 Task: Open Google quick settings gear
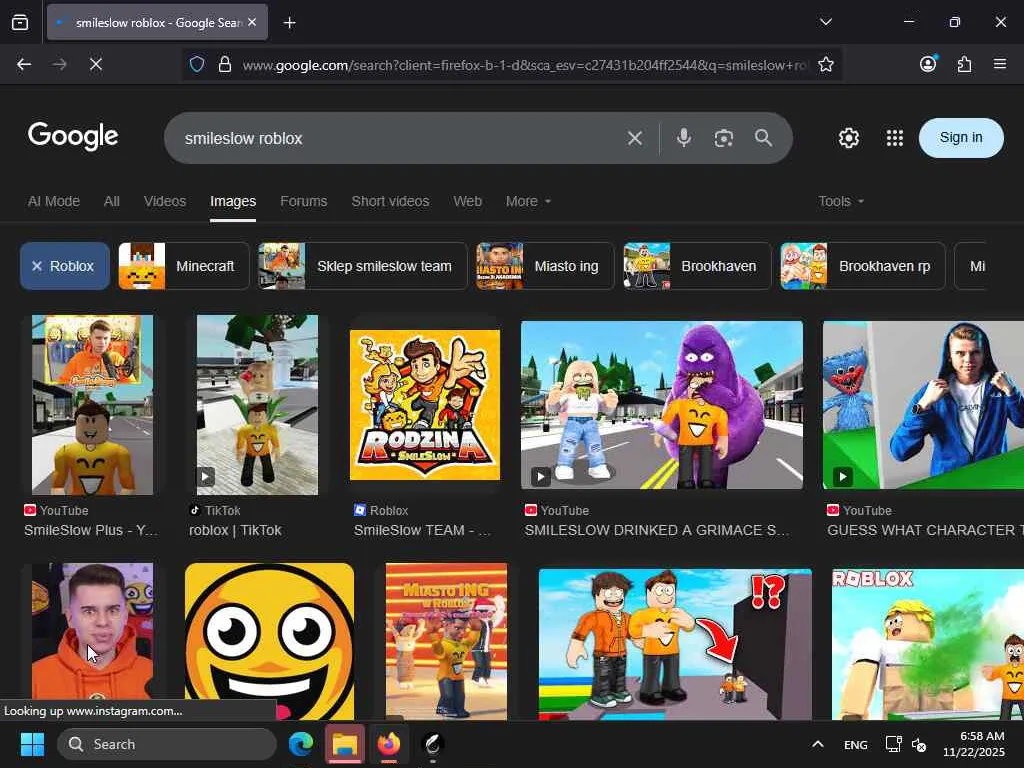click(848, 138)
